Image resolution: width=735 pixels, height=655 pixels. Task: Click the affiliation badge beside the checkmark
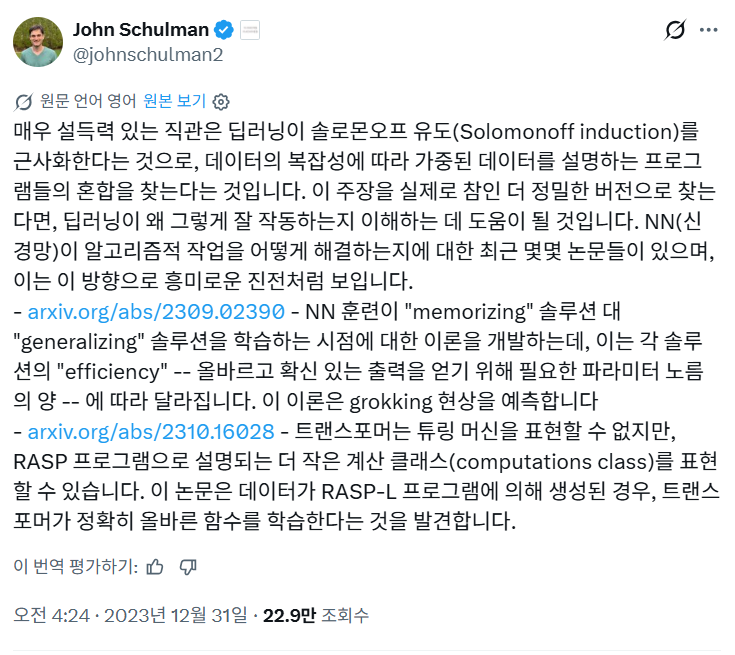pyautogui.click(x=249, y=30)
